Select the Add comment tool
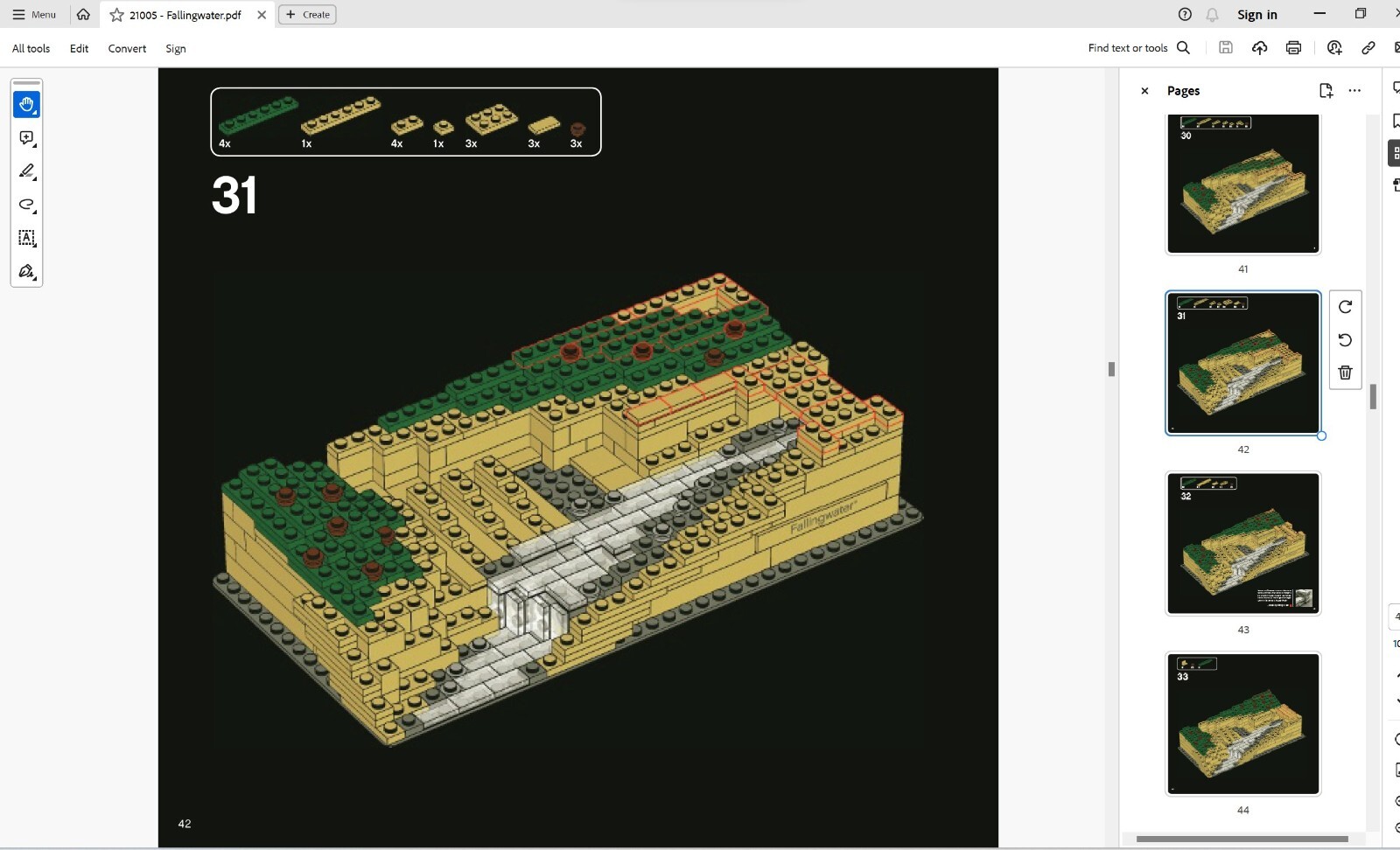Image resolution: width=1400 pixels, height=850 pixels. 26,138
